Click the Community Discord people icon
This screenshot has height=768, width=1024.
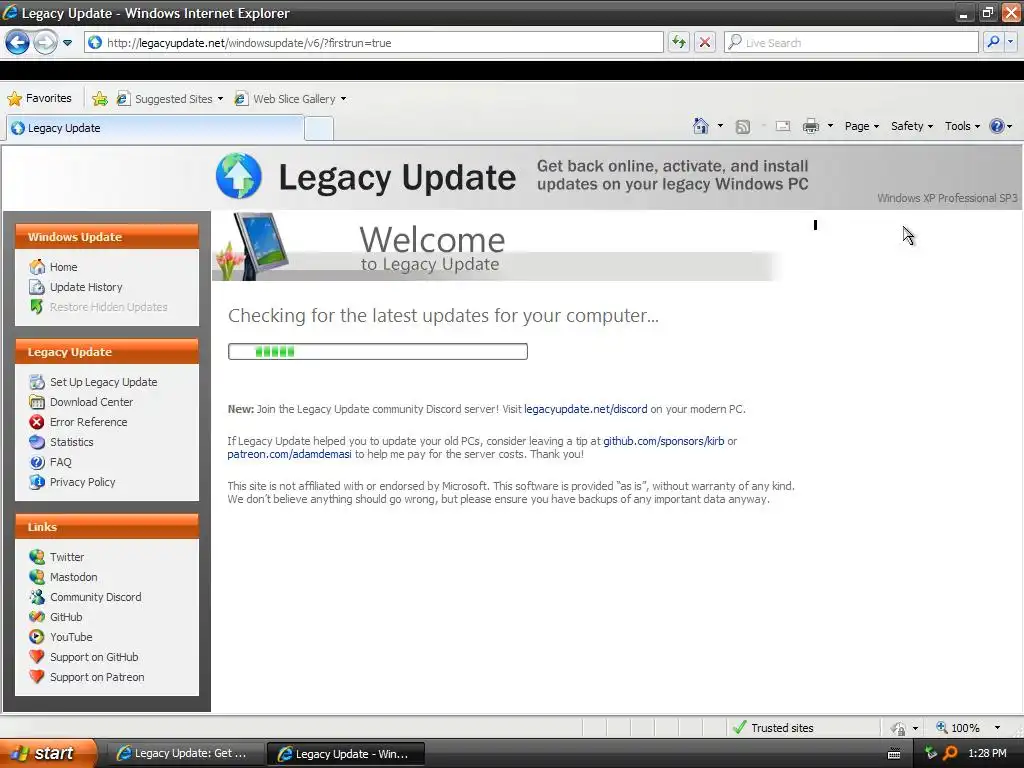[x=37, y=597]
